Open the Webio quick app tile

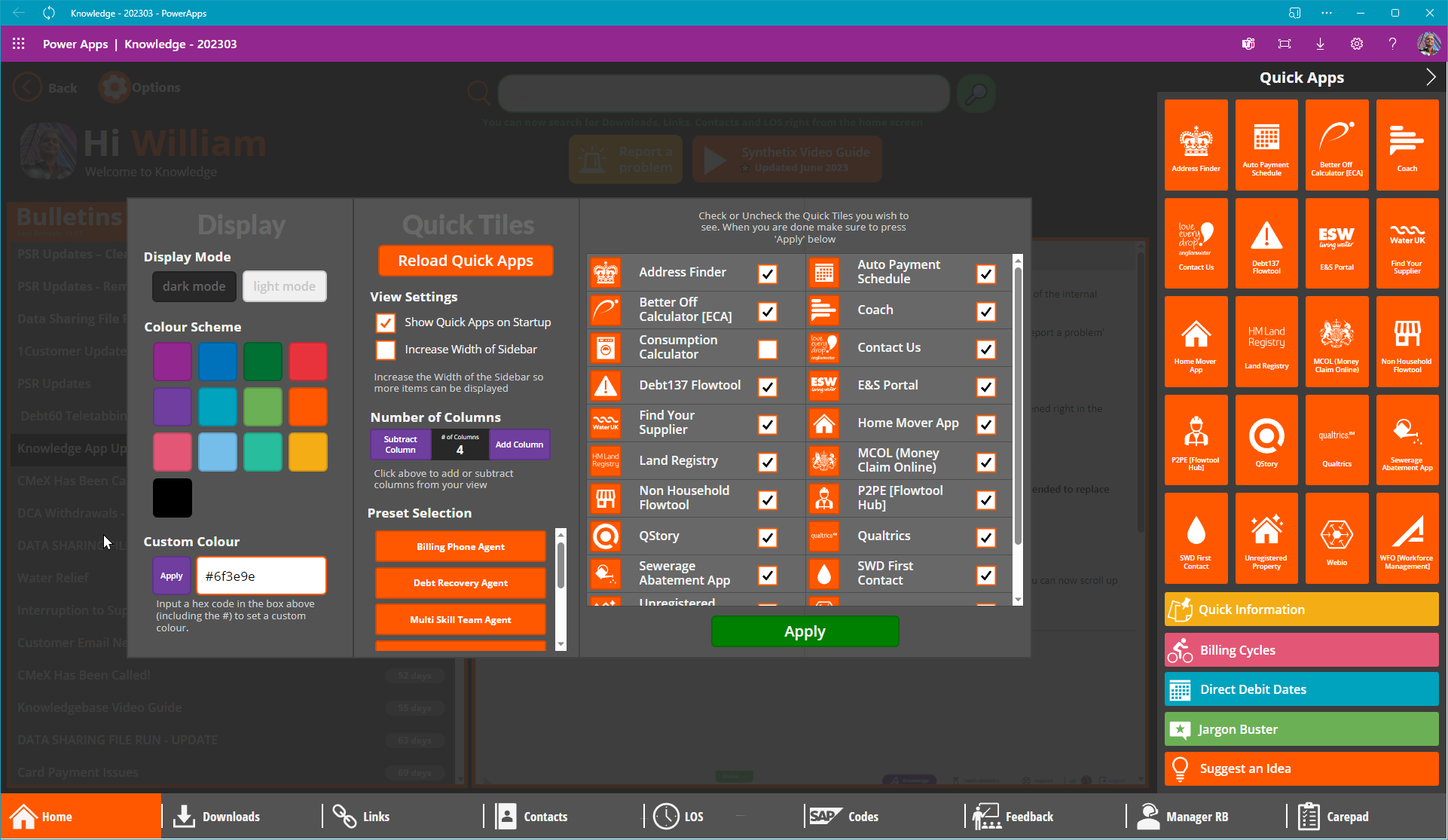(1336, 538)
